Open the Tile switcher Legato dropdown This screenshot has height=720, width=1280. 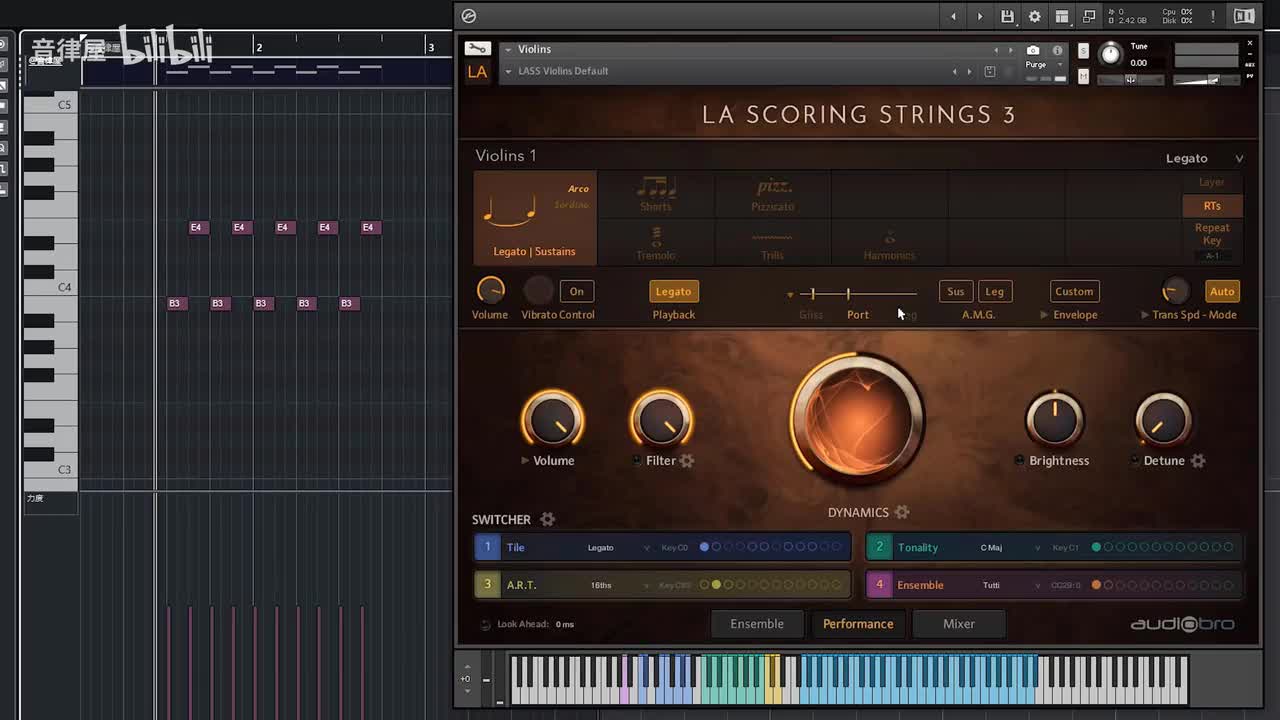click(617, 547)
